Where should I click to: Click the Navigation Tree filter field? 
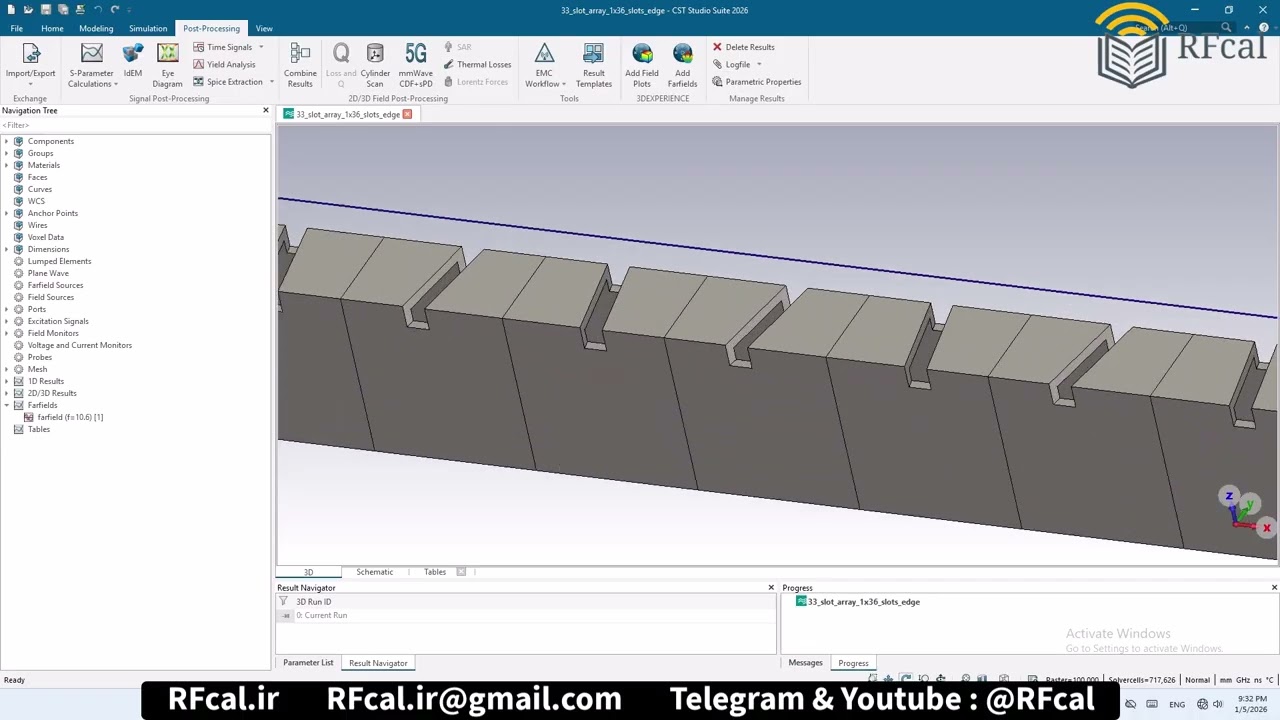[135, 125]
